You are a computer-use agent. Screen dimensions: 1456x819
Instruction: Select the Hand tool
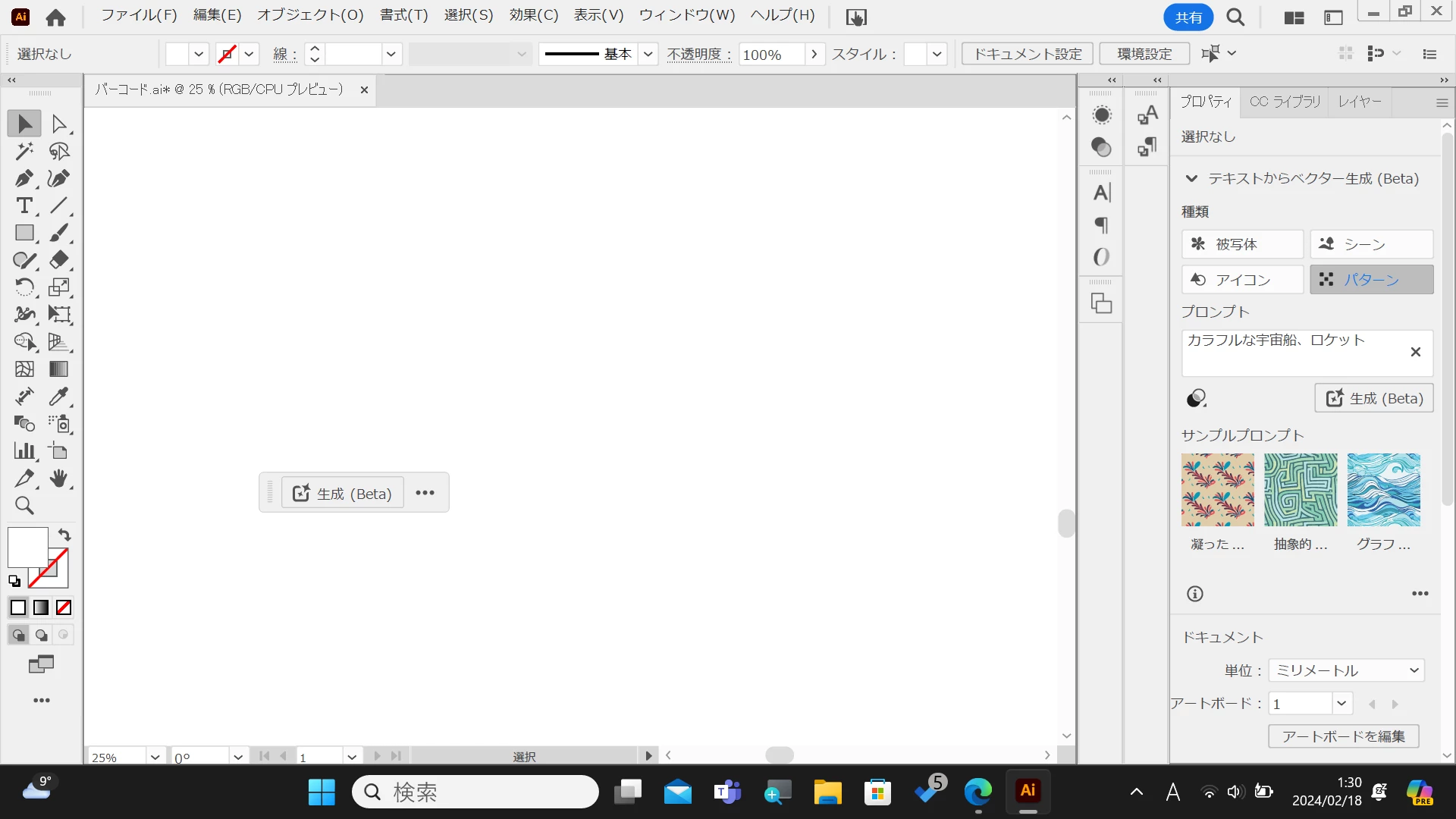click(58, 479)
